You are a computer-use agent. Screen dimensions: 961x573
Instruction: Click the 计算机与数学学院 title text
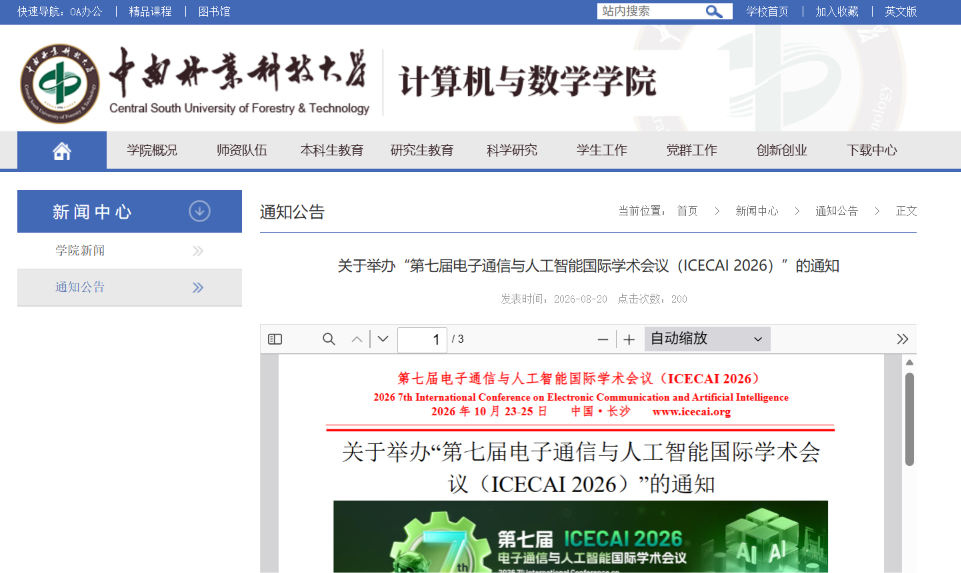coord(528,82)
